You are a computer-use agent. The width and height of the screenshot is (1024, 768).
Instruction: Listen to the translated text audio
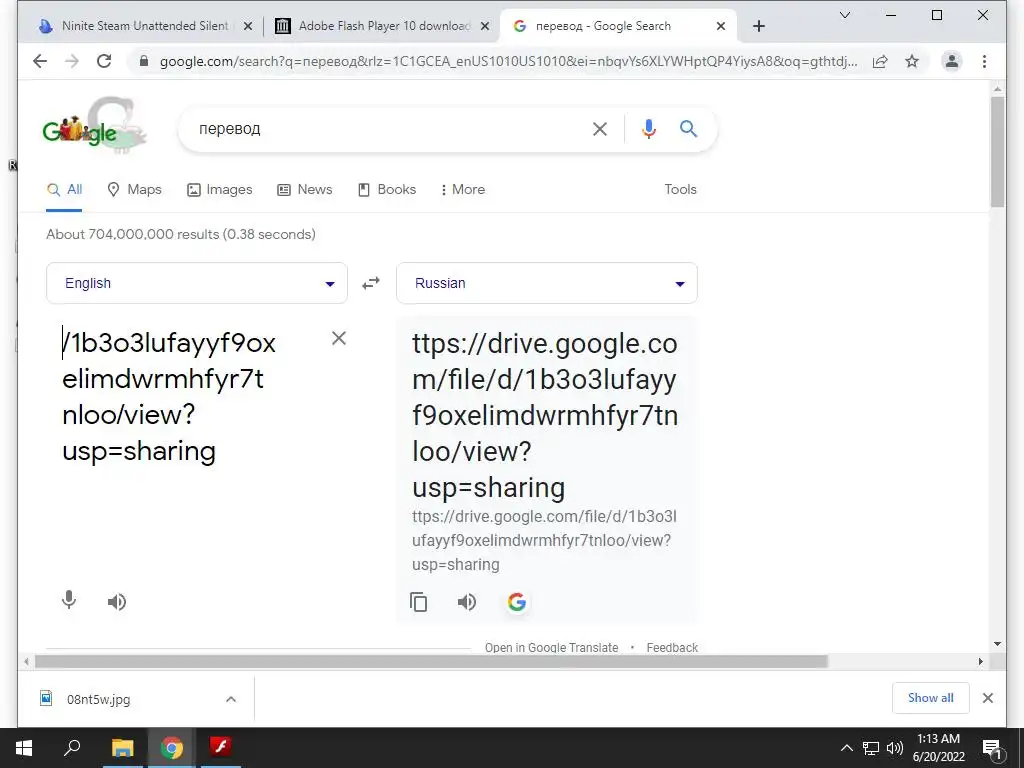click(467, 601)
